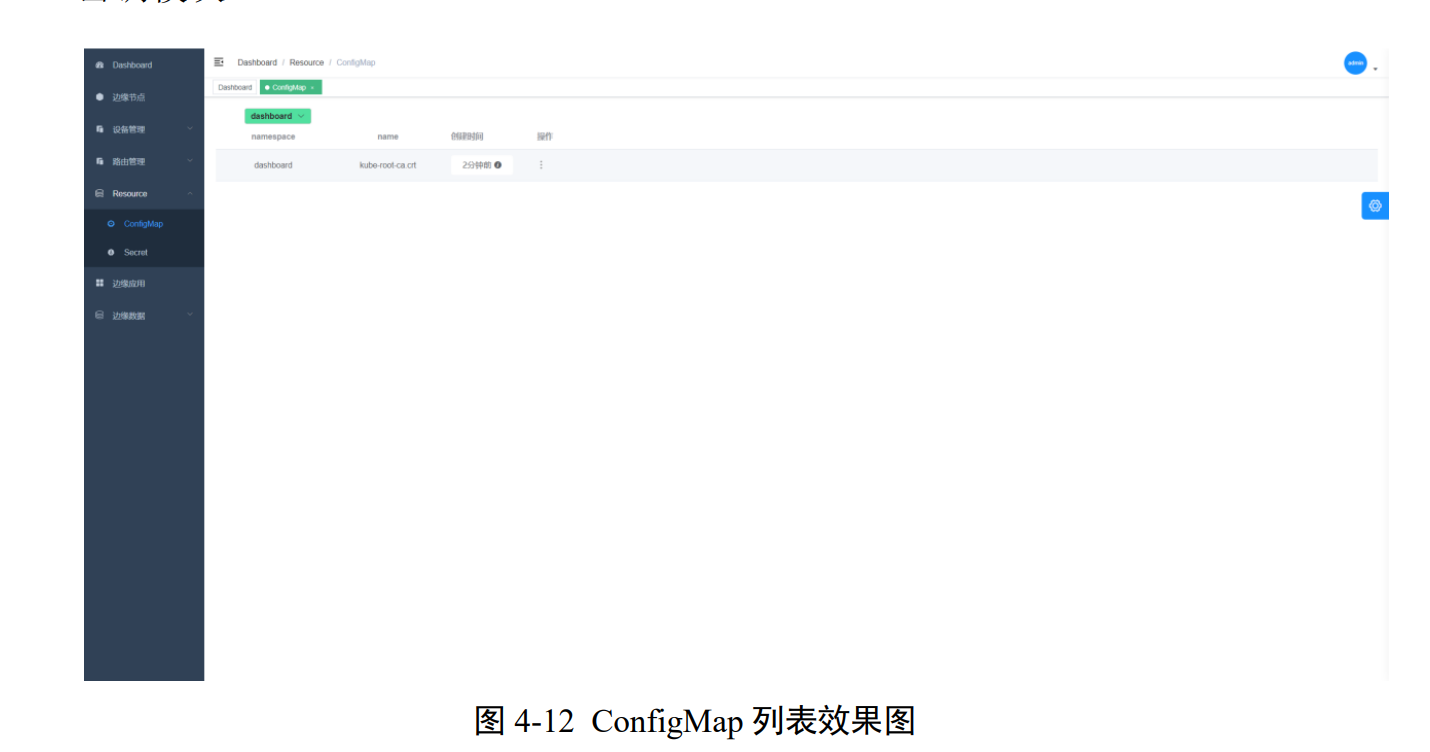The image size is (1430, 752).
Task: Click the name column header
Action: click(388, 137)
